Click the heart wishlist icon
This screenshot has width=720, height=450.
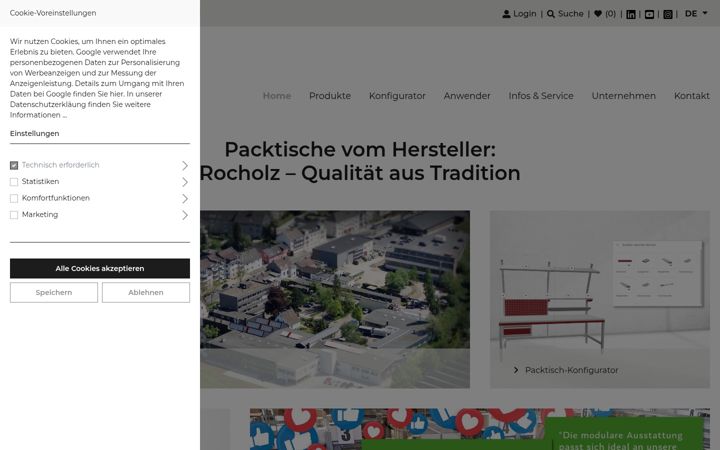pyautogui.click(x=598, y=14)
